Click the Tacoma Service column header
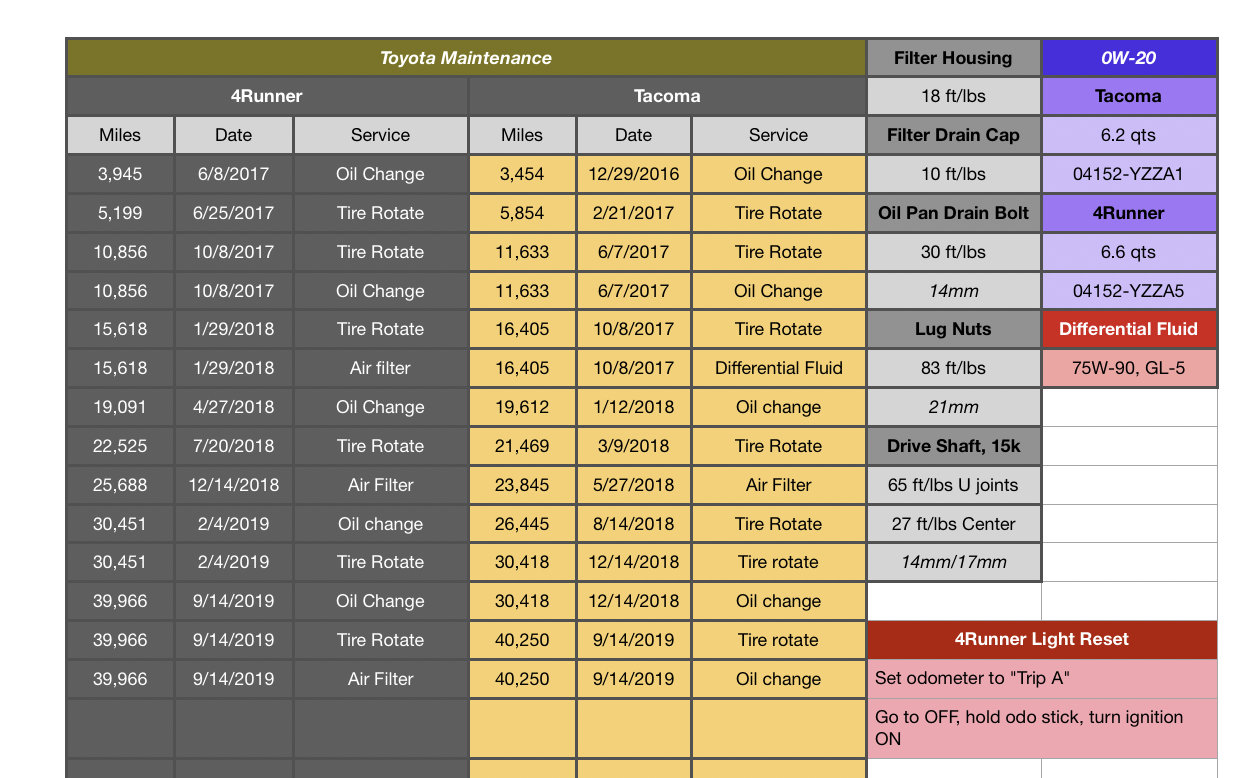 pyautogui.click(x=779, y=135)
